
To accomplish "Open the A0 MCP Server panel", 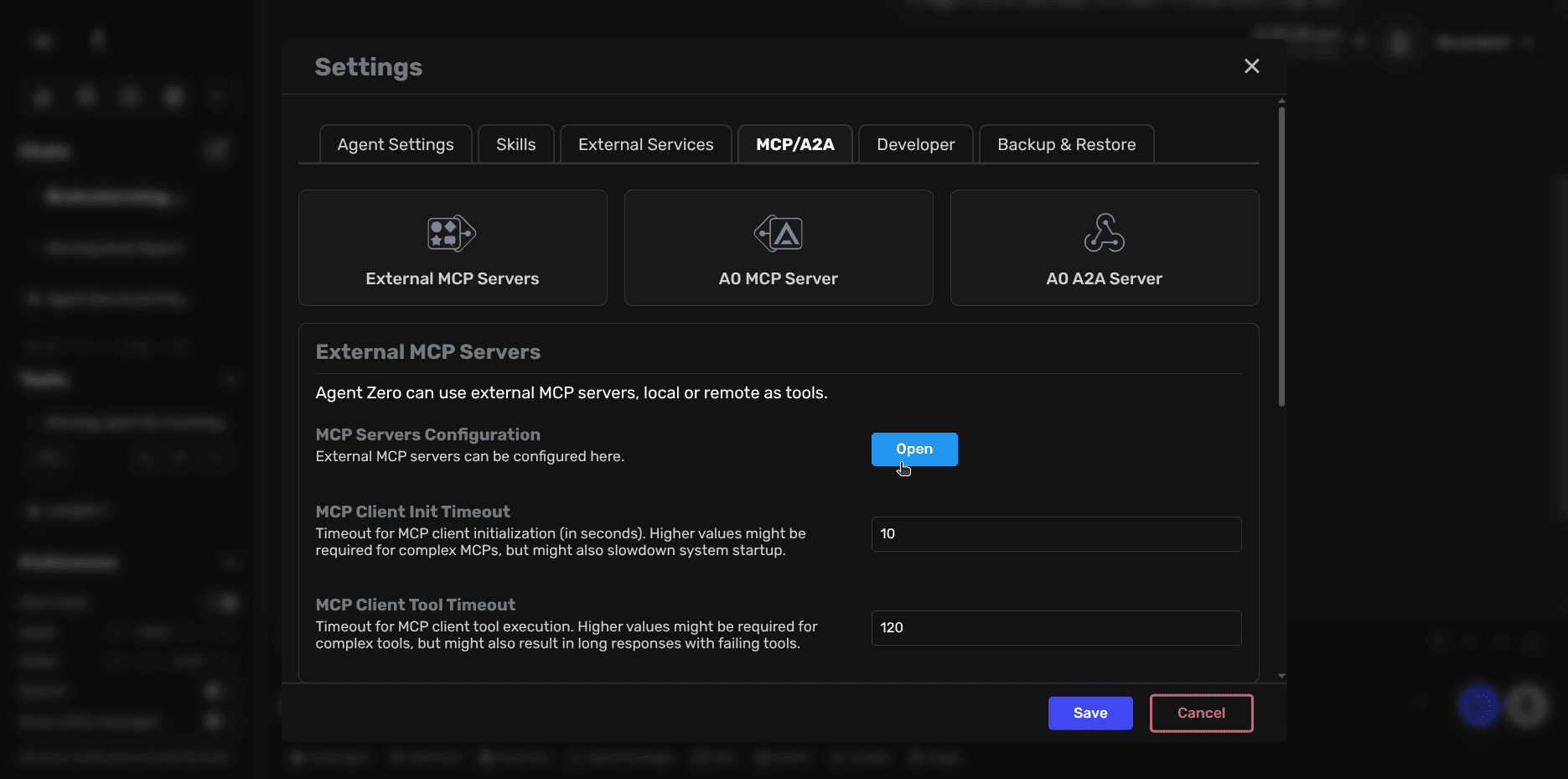I will pos(778,247).
